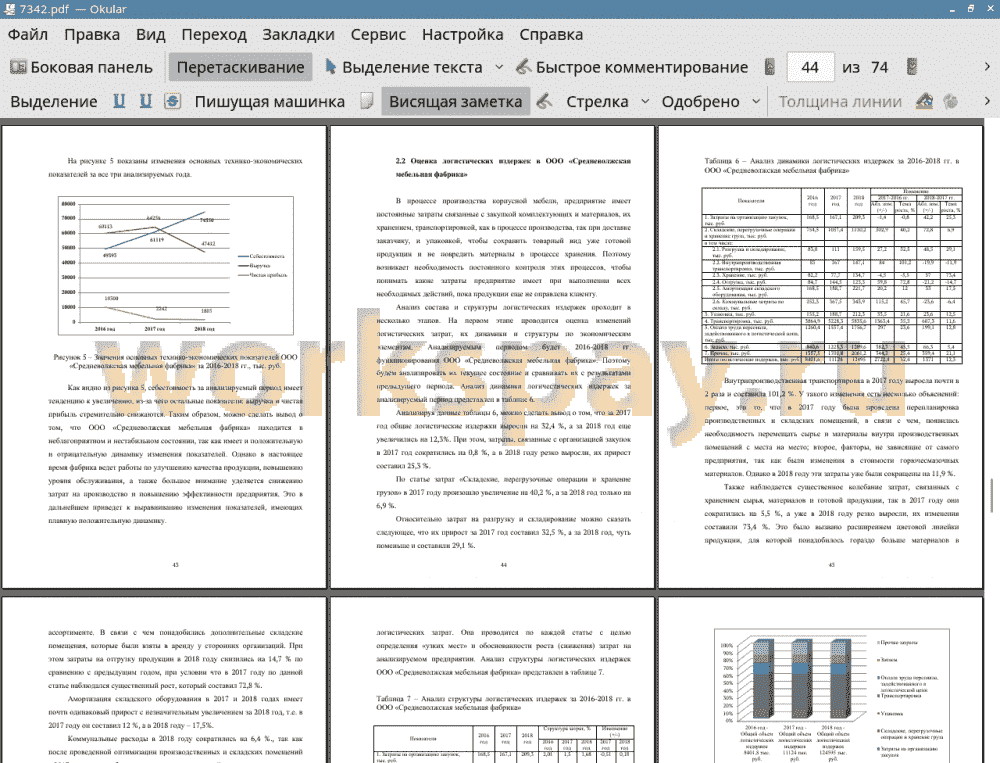Expand the Выделение текста dropdown arrow
1000x763 pixels.
tap(499, 67)
